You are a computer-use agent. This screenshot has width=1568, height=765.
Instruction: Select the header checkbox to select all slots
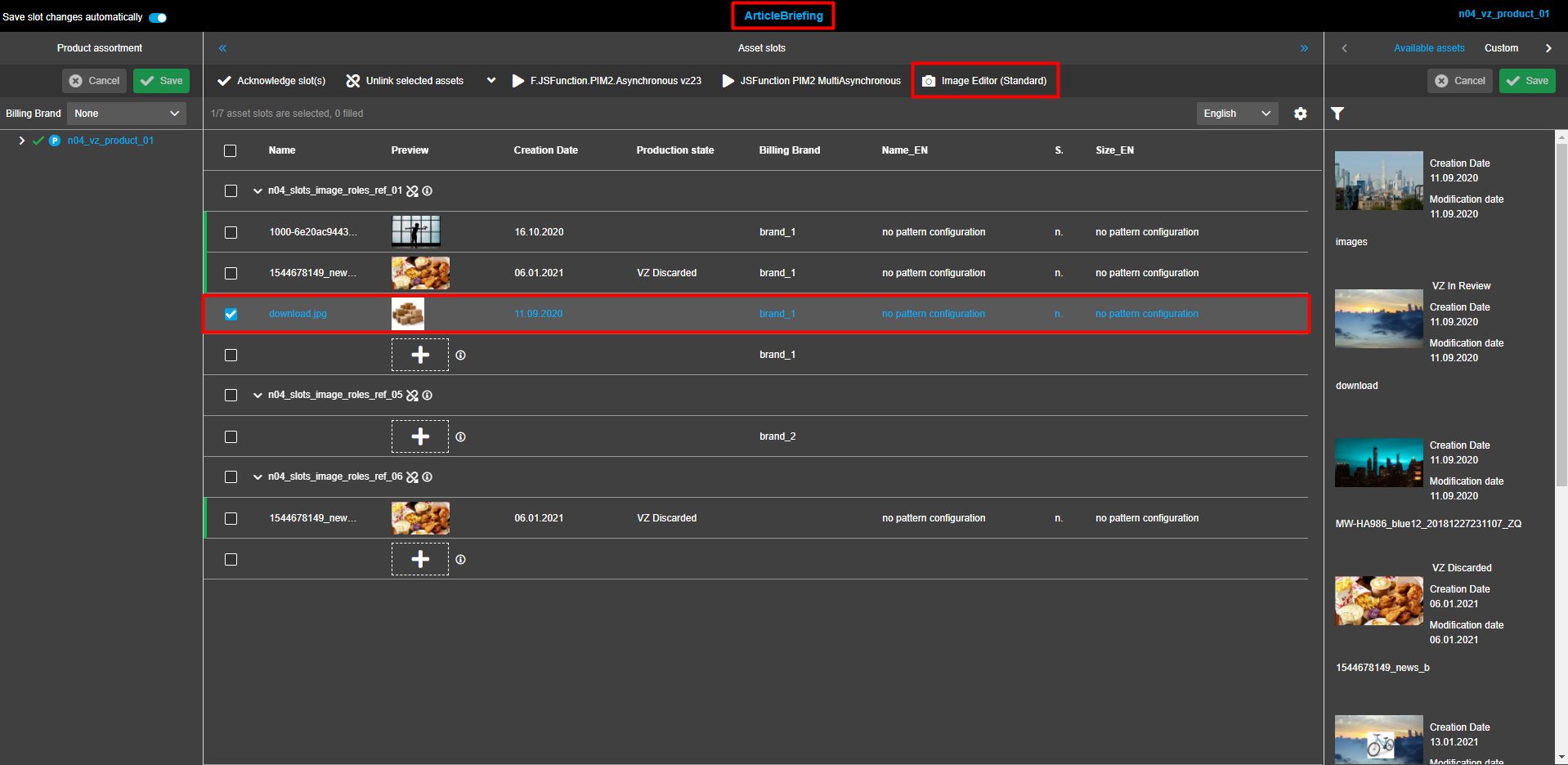230,150
